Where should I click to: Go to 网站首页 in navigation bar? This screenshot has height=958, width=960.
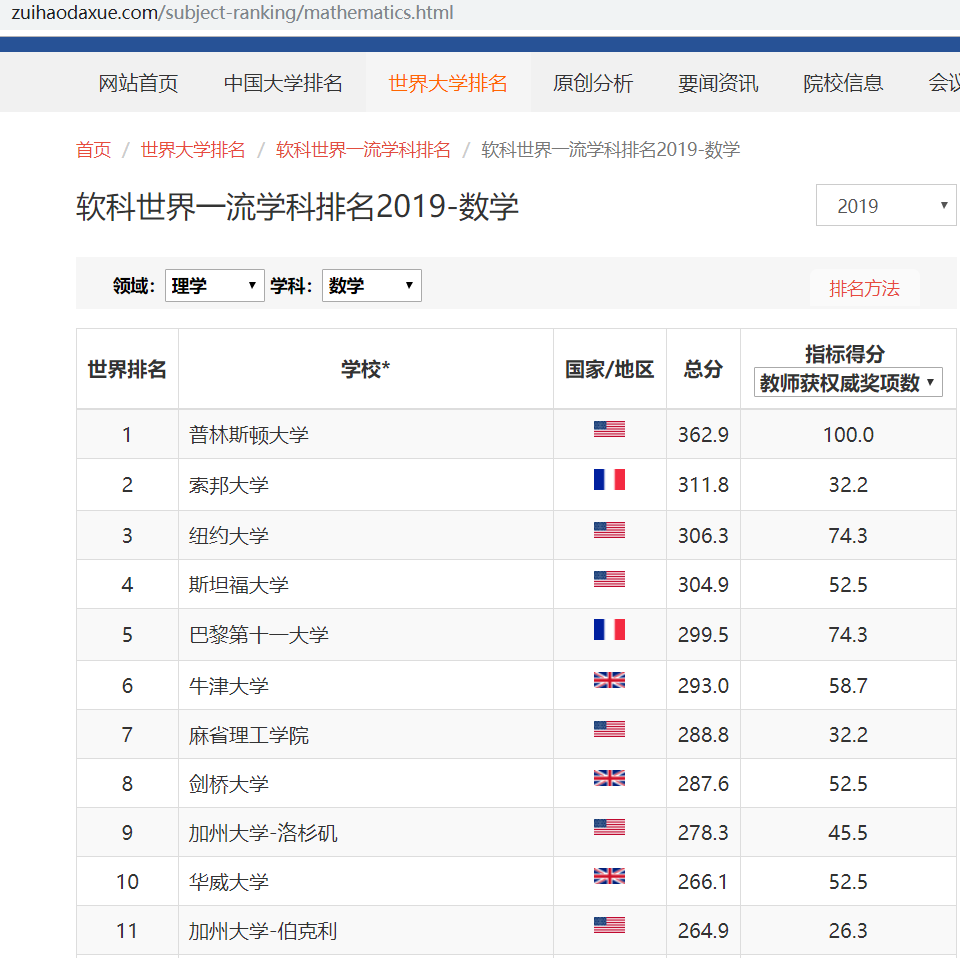tap(138, 83)
